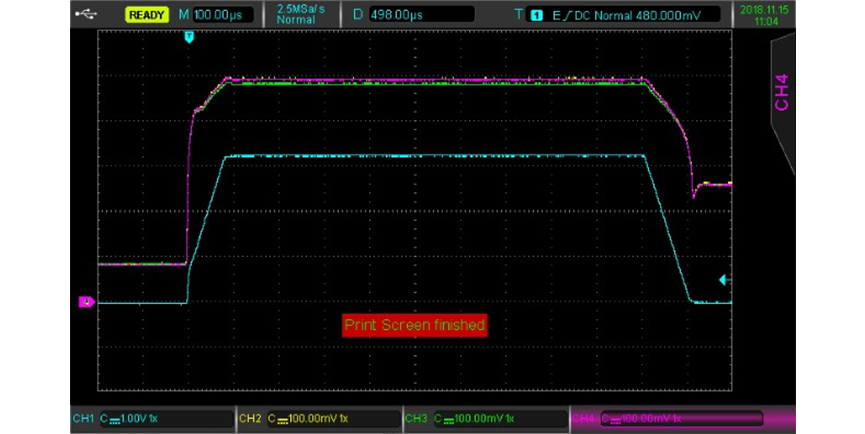Open the CH4 side panel tab
Viewport: 865px width, 434px height.
pos(781,90)
